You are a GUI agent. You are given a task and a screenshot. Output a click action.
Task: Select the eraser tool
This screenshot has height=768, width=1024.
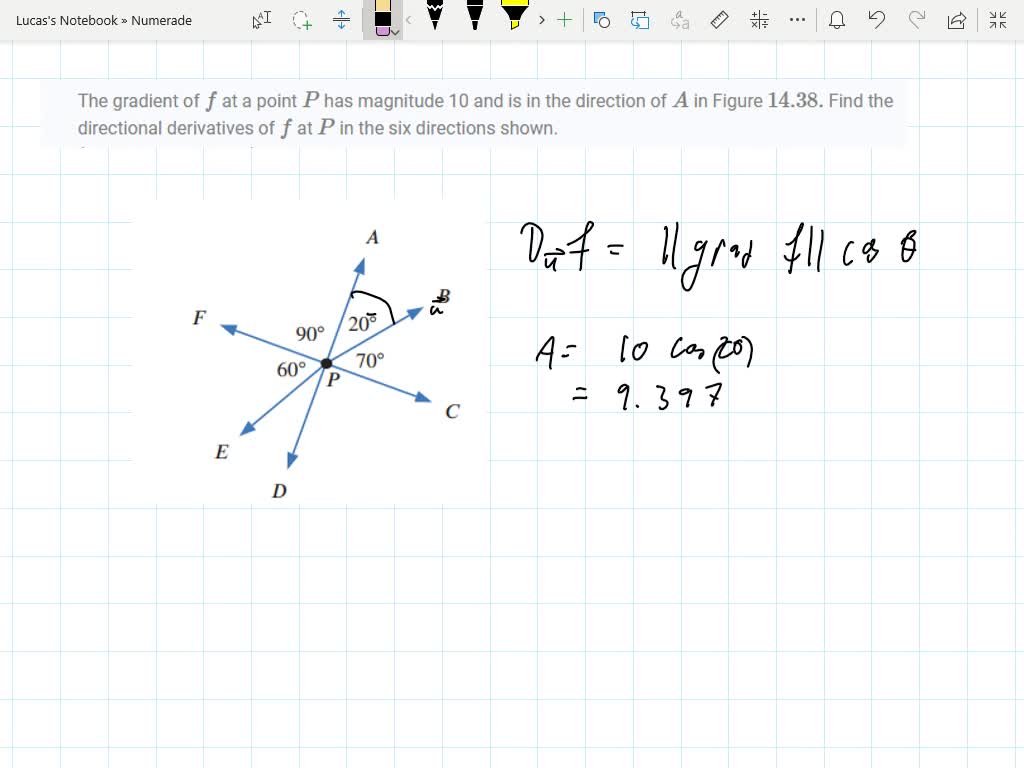click(x=383, y=18)
